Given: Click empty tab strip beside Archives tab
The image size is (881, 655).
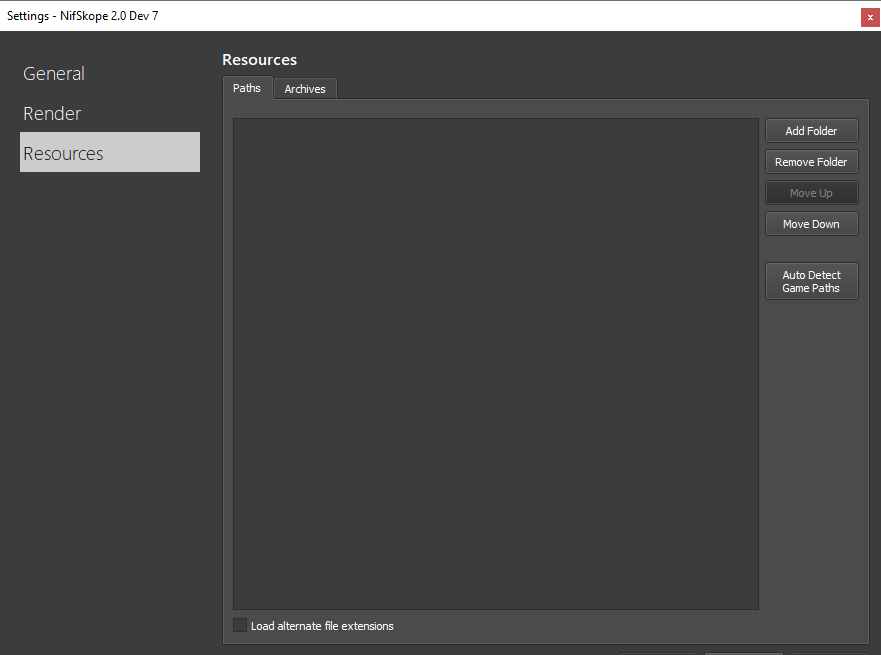Looking at the screenshot, I should tap(600, 88).
